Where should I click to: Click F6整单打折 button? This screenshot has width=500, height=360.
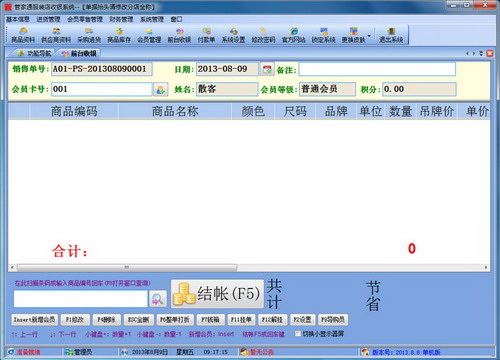(x=175, y=320)
